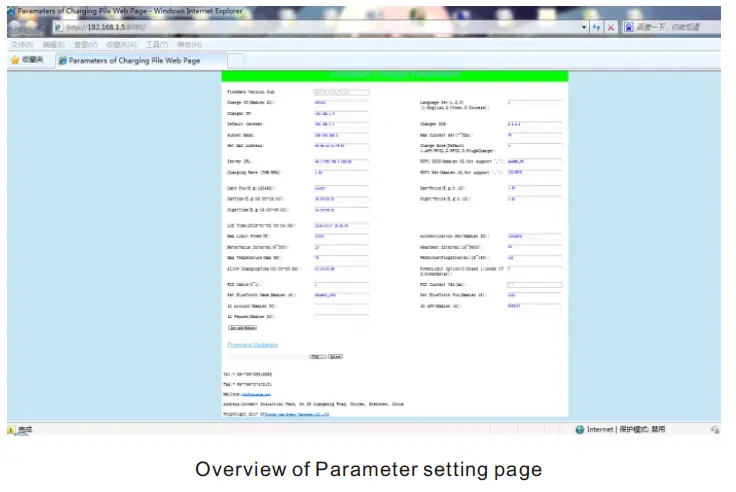Click the WIFI Key input field
The image size is (736, 492).
coord(534,172)
